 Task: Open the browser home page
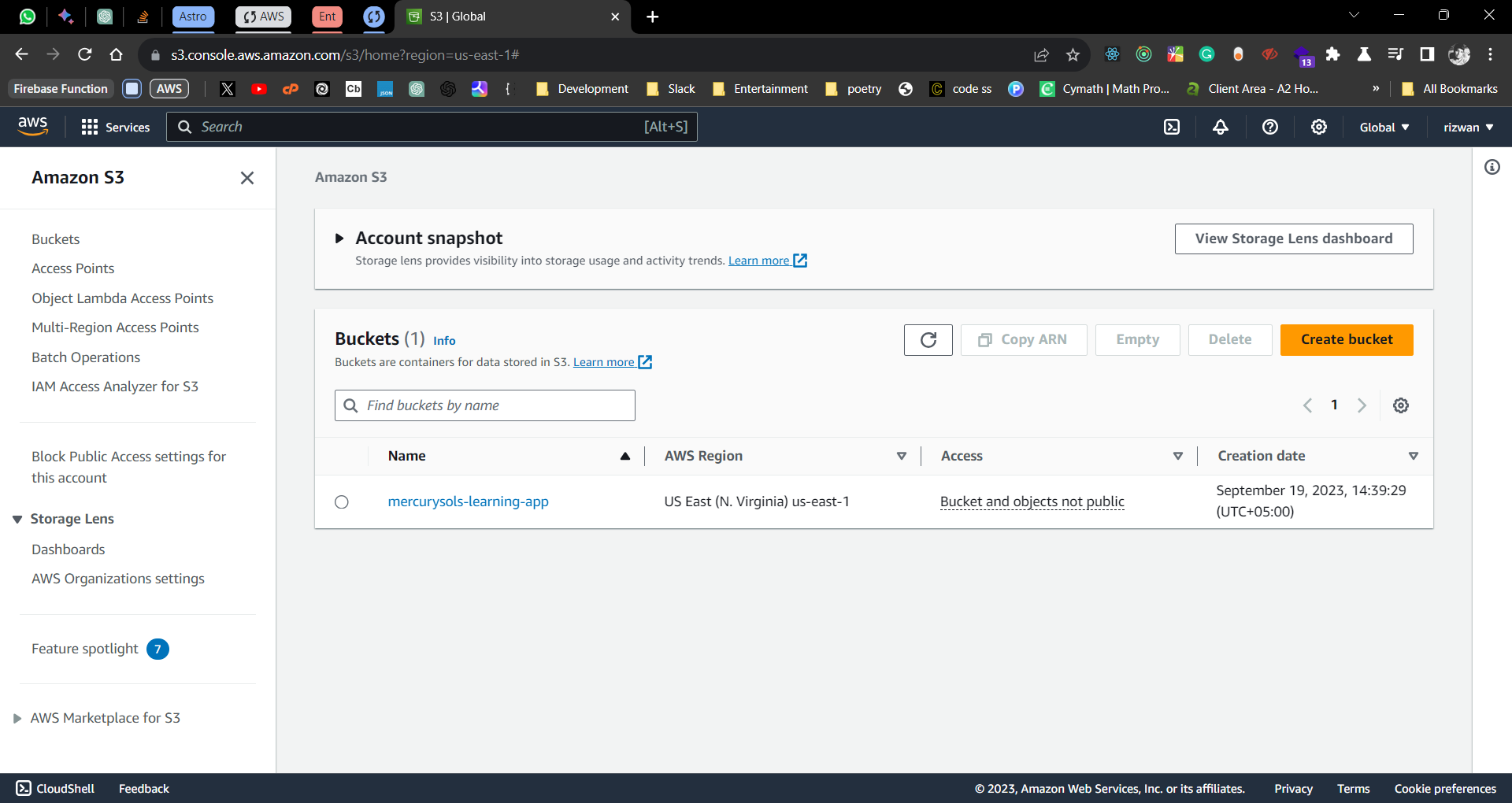pyautogui.click(x=117, y=54)
